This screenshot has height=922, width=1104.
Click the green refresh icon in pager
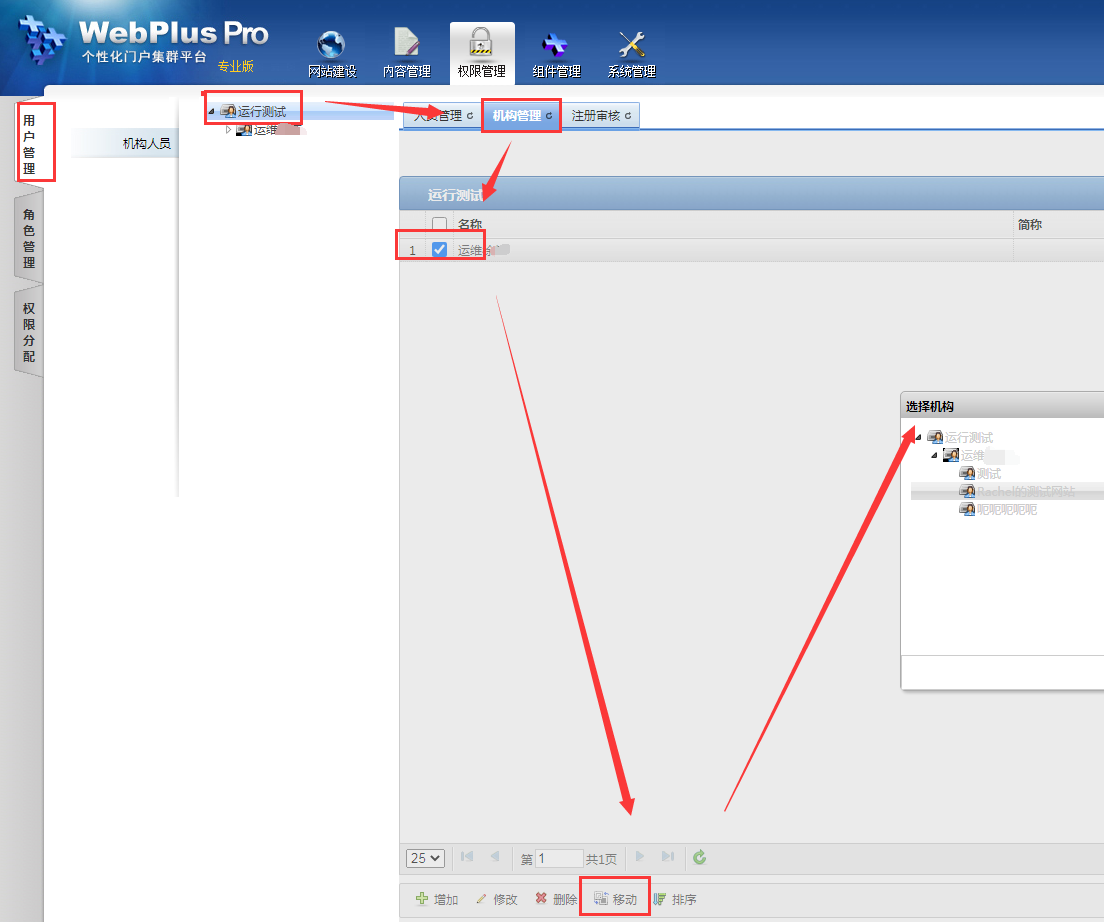(700, 857)
